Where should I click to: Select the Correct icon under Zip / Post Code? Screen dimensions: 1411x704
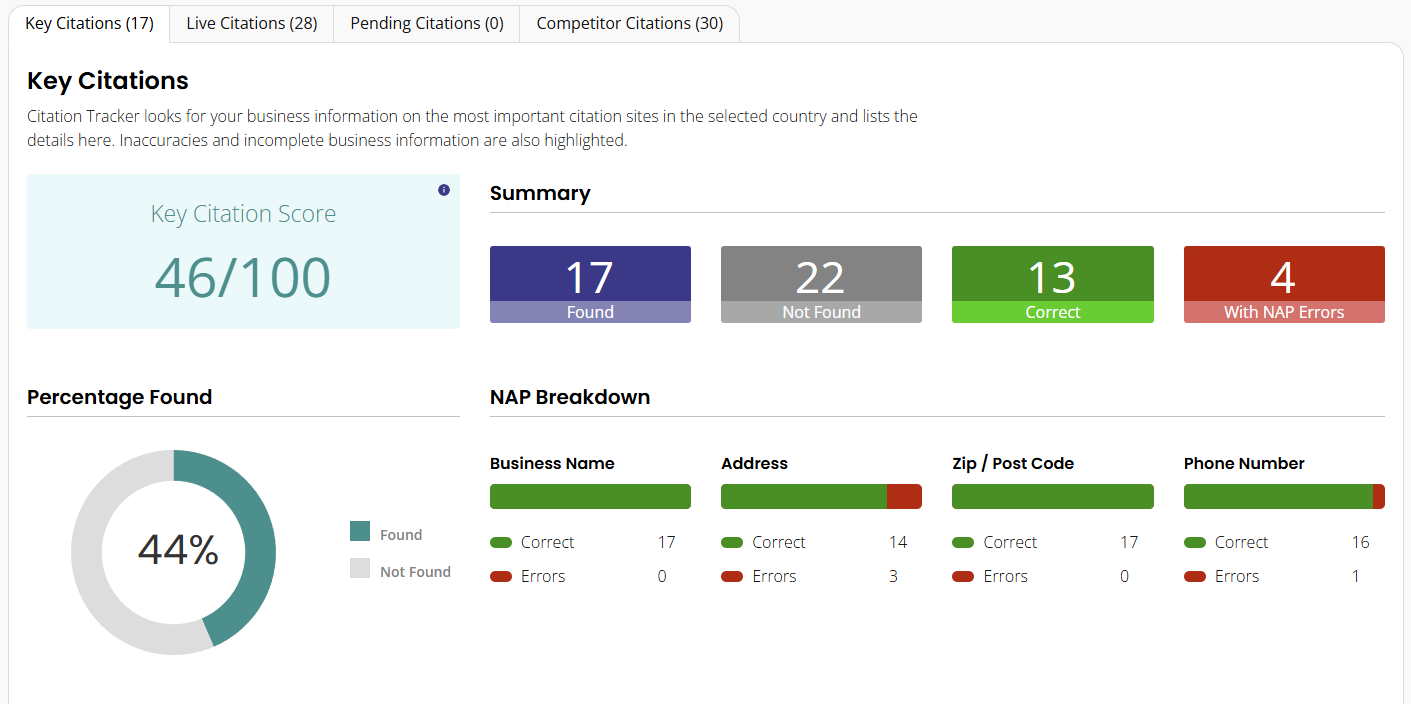pos(963,541)
